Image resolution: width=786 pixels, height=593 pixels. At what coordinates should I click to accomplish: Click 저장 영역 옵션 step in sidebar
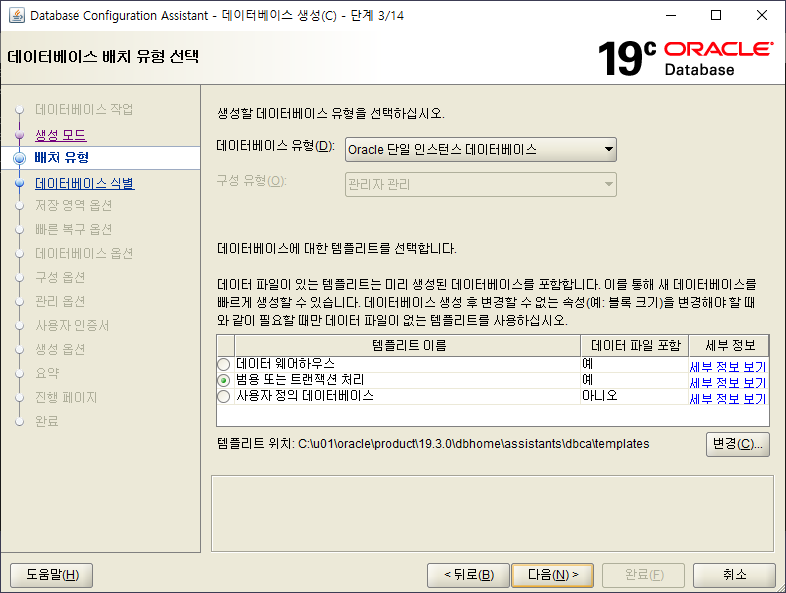[x=74, y=206]
